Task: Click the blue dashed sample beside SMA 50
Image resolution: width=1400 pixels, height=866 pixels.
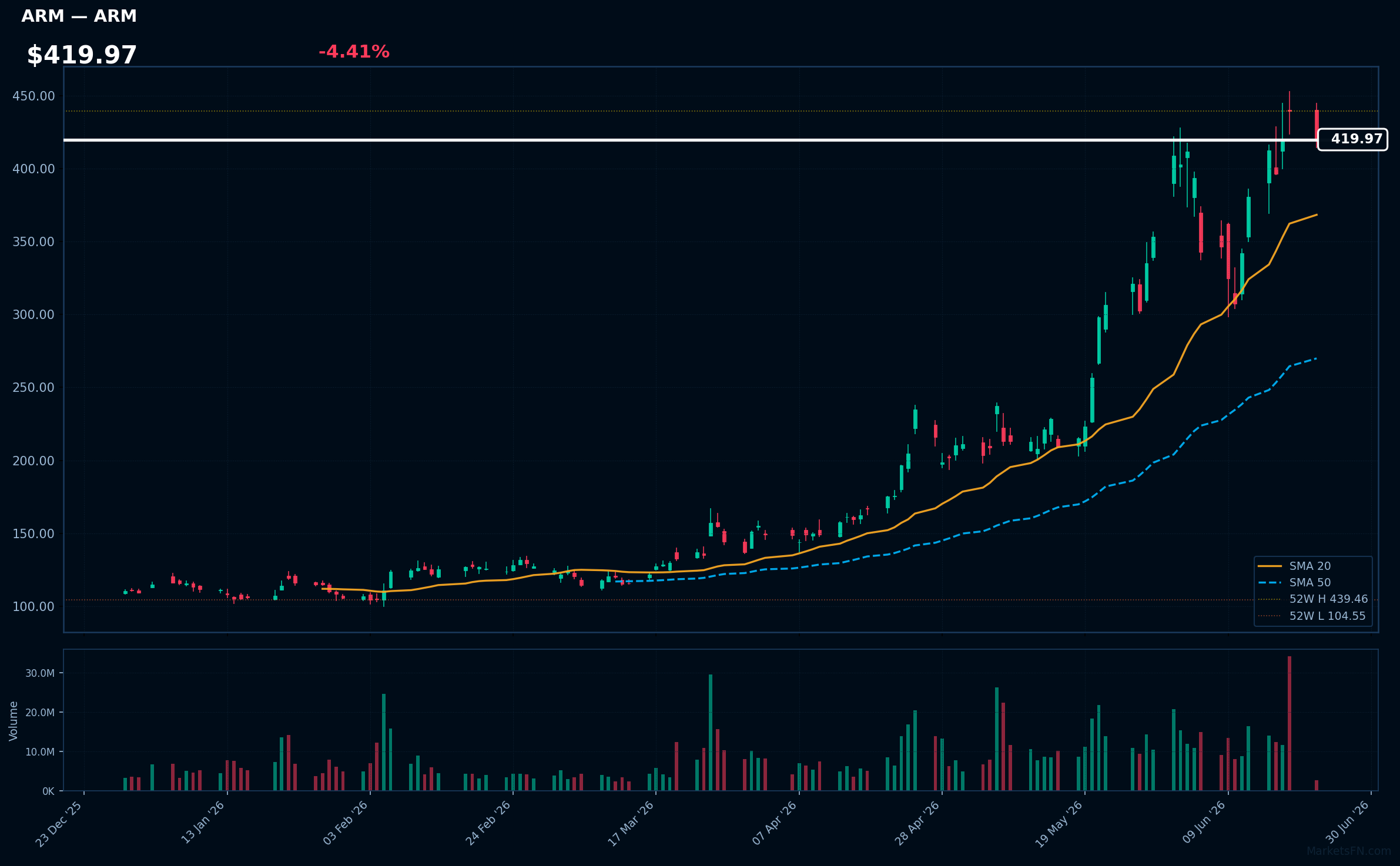Action: pyautogui.click(x=1270, y=582)
